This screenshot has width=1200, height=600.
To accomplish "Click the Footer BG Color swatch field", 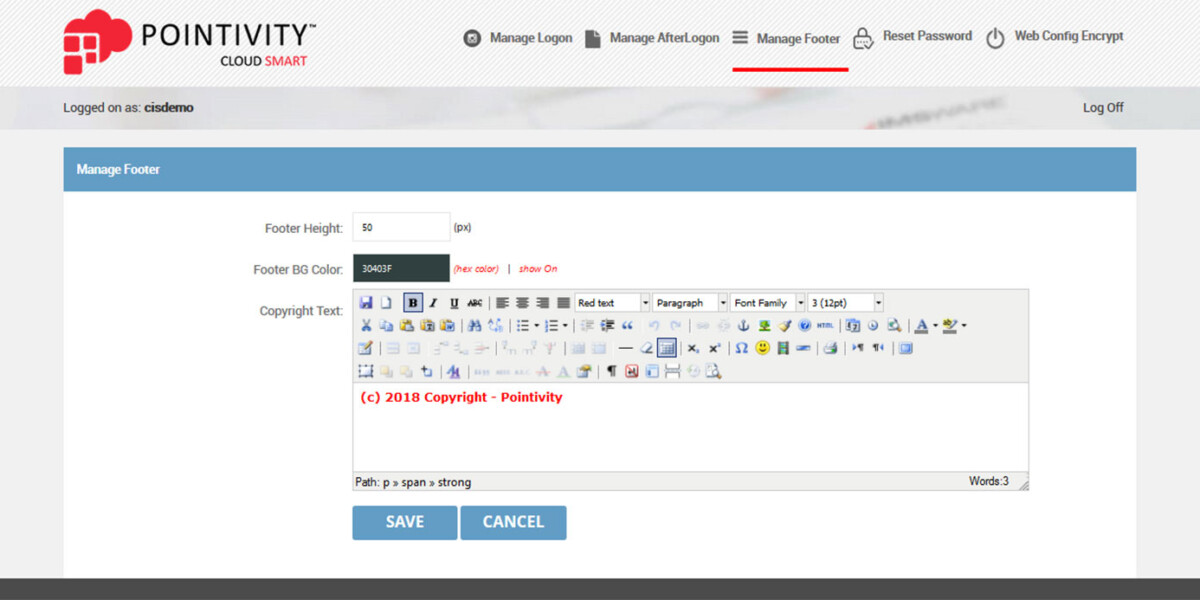I will point(401,269).
